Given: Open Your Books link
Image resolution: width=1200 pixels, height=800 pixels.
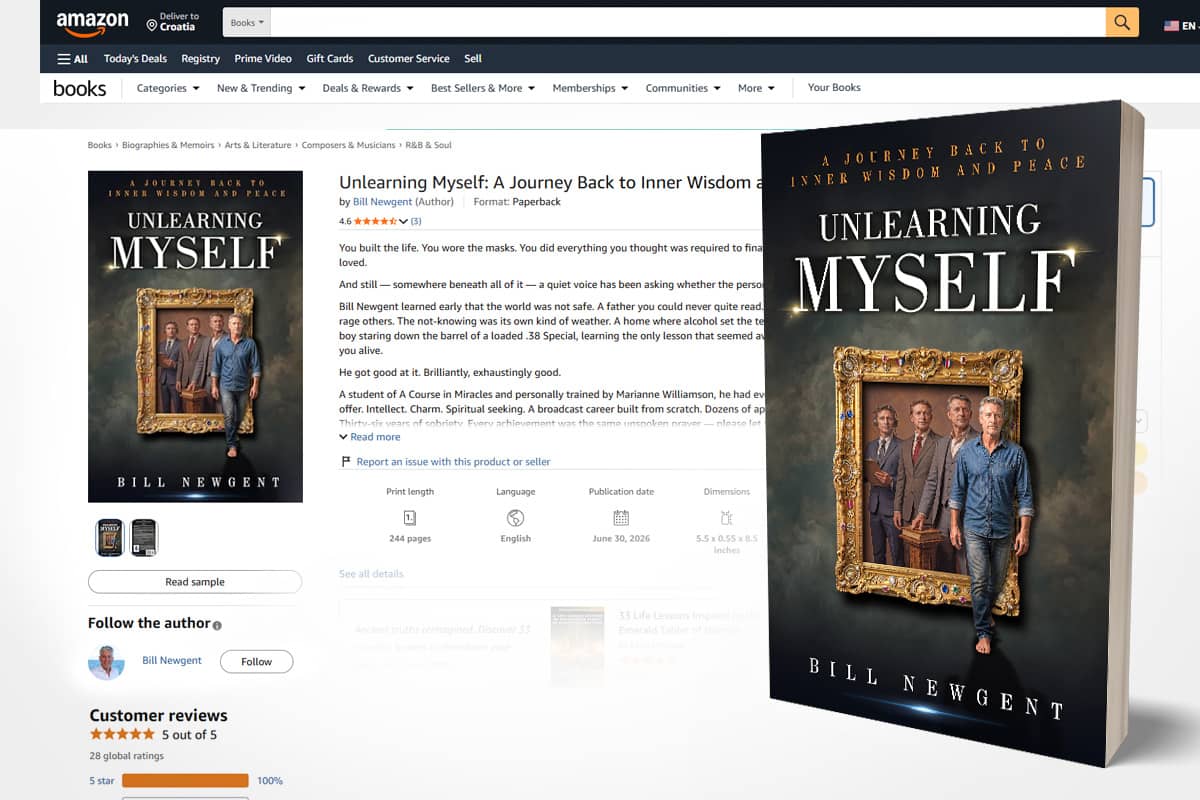Looking at the screenshot, I should pyautogui.click(x=834, y=88).
